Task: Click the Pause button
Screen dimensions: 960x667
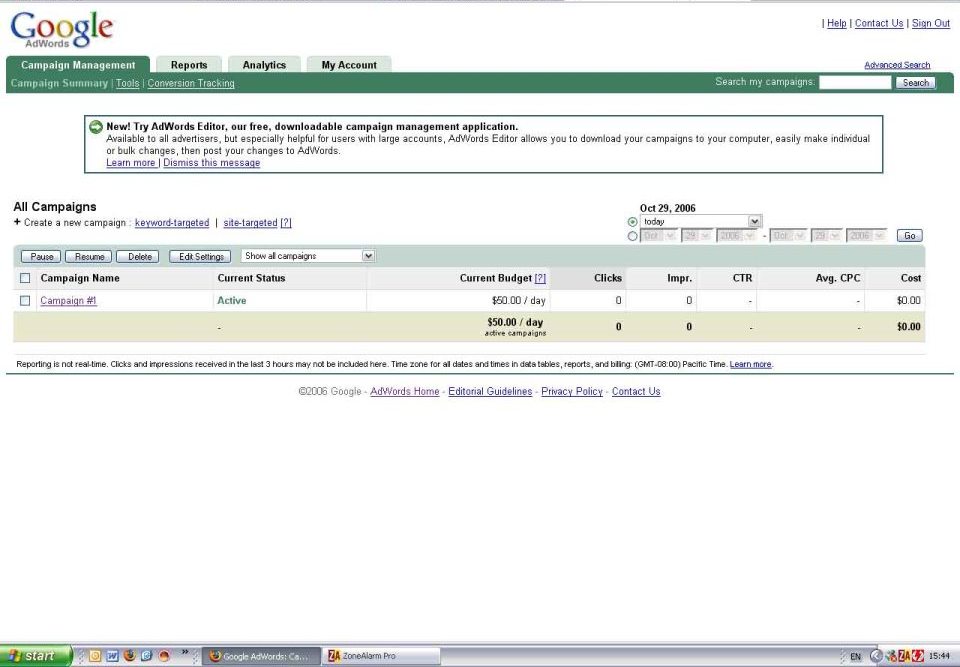Action: pos(41,257)
